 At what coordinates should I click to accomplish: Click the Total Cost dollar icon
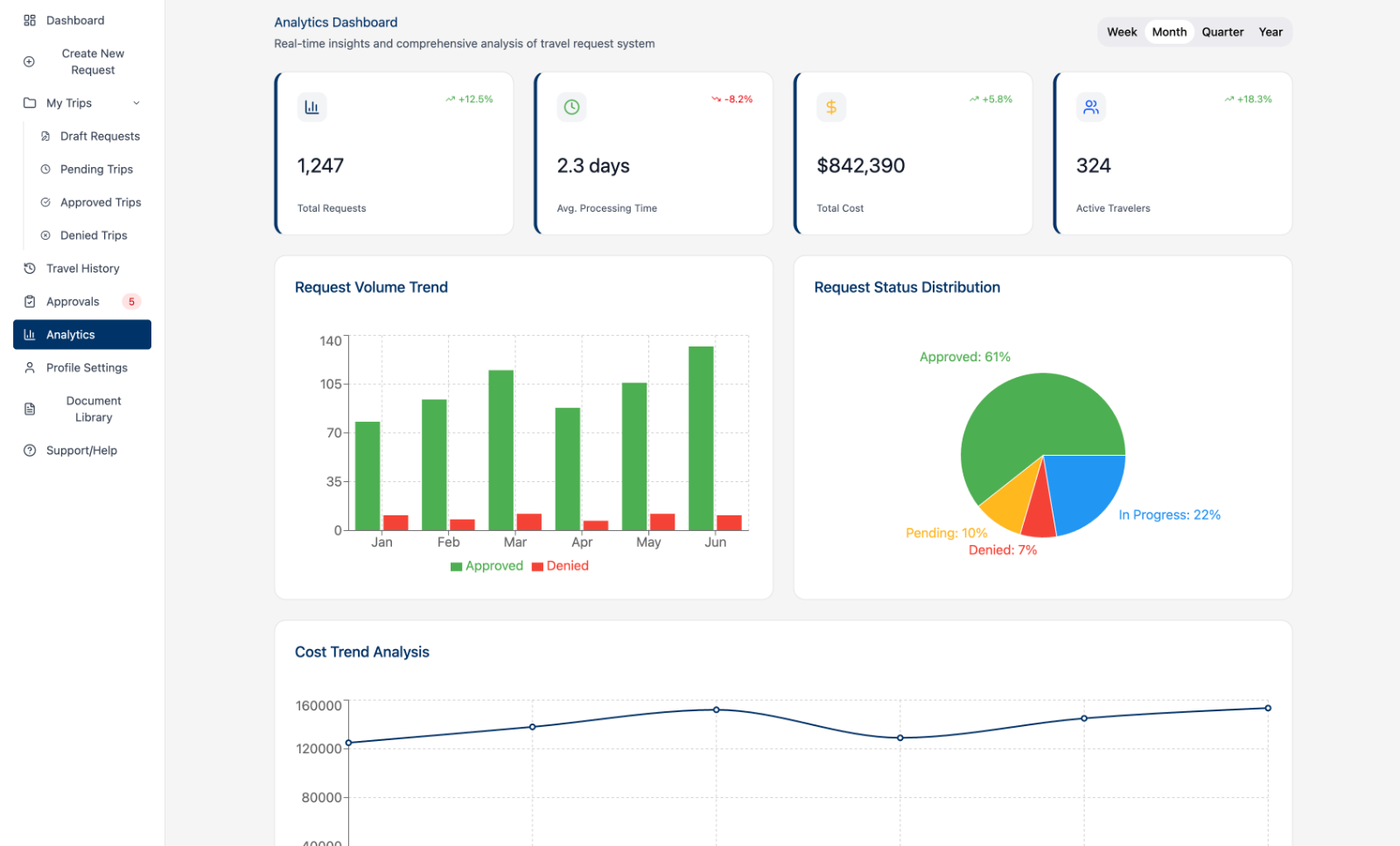point(831,107)
